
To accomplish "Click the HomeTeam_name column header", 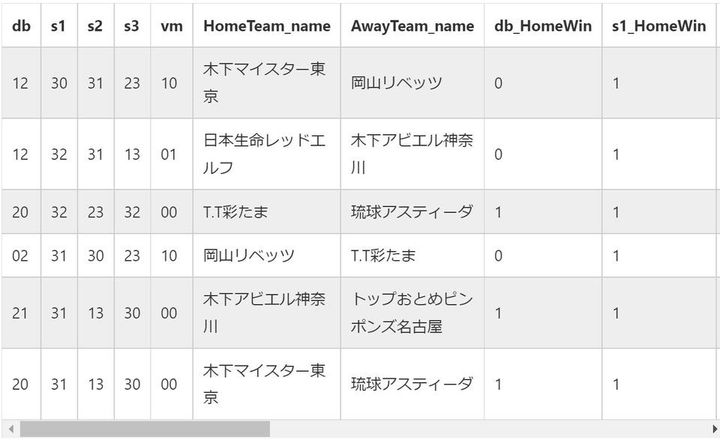I will coord(266,27).
